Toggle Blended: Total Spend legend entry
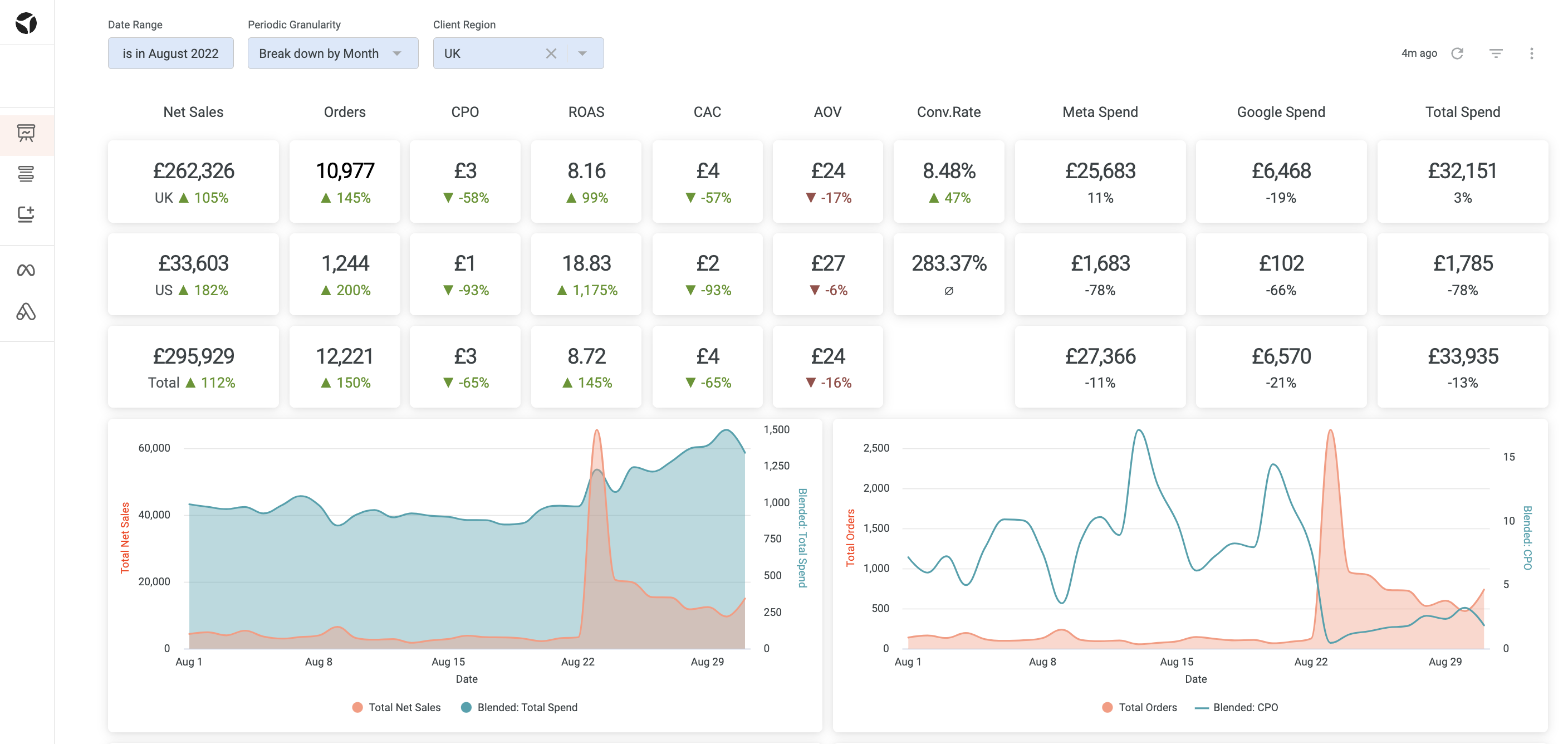Viewport: 1568px width, 744px height. tap(519, 707)
